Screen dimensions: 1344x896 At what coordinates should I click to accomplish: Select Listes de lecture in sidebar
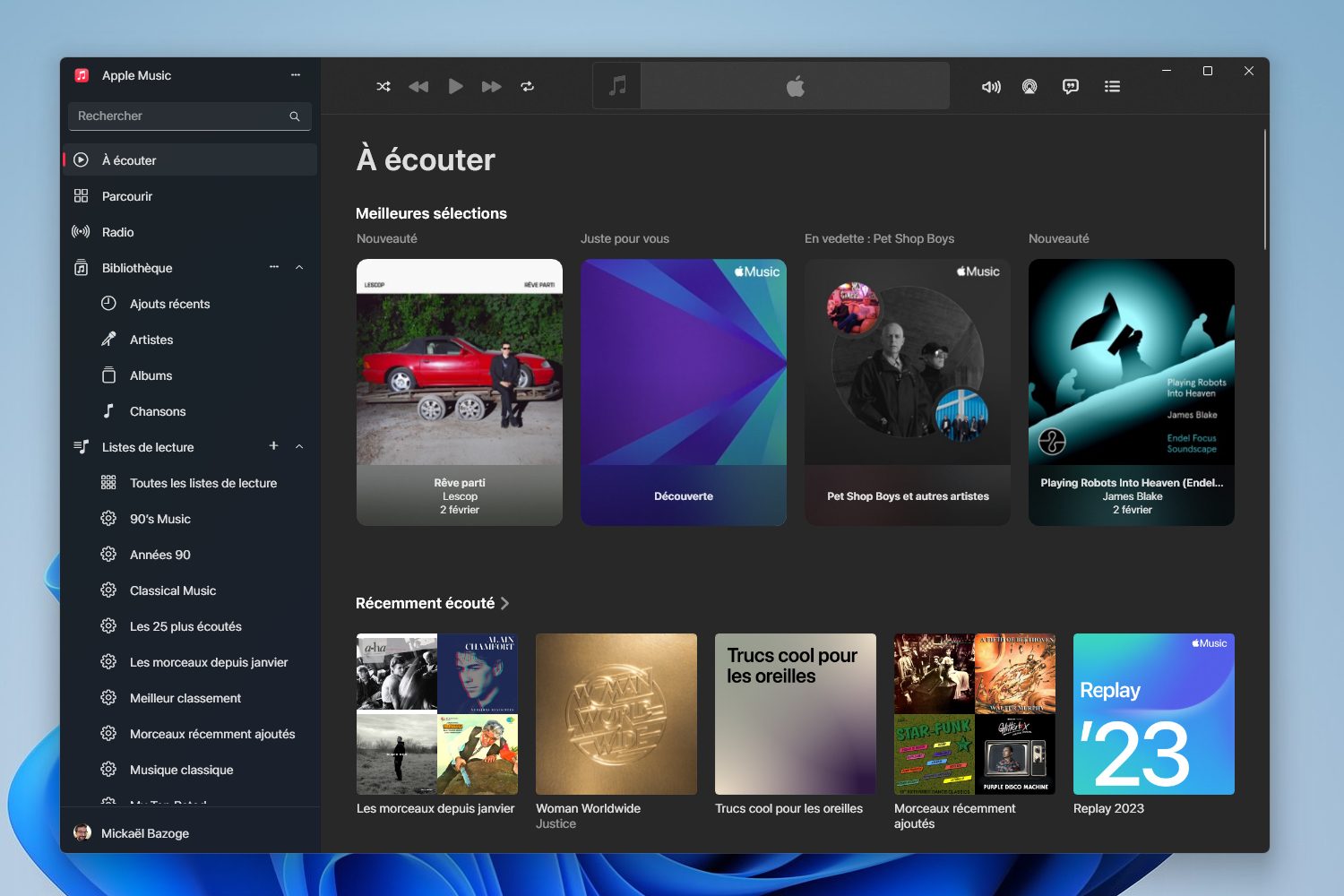point(147,447)
